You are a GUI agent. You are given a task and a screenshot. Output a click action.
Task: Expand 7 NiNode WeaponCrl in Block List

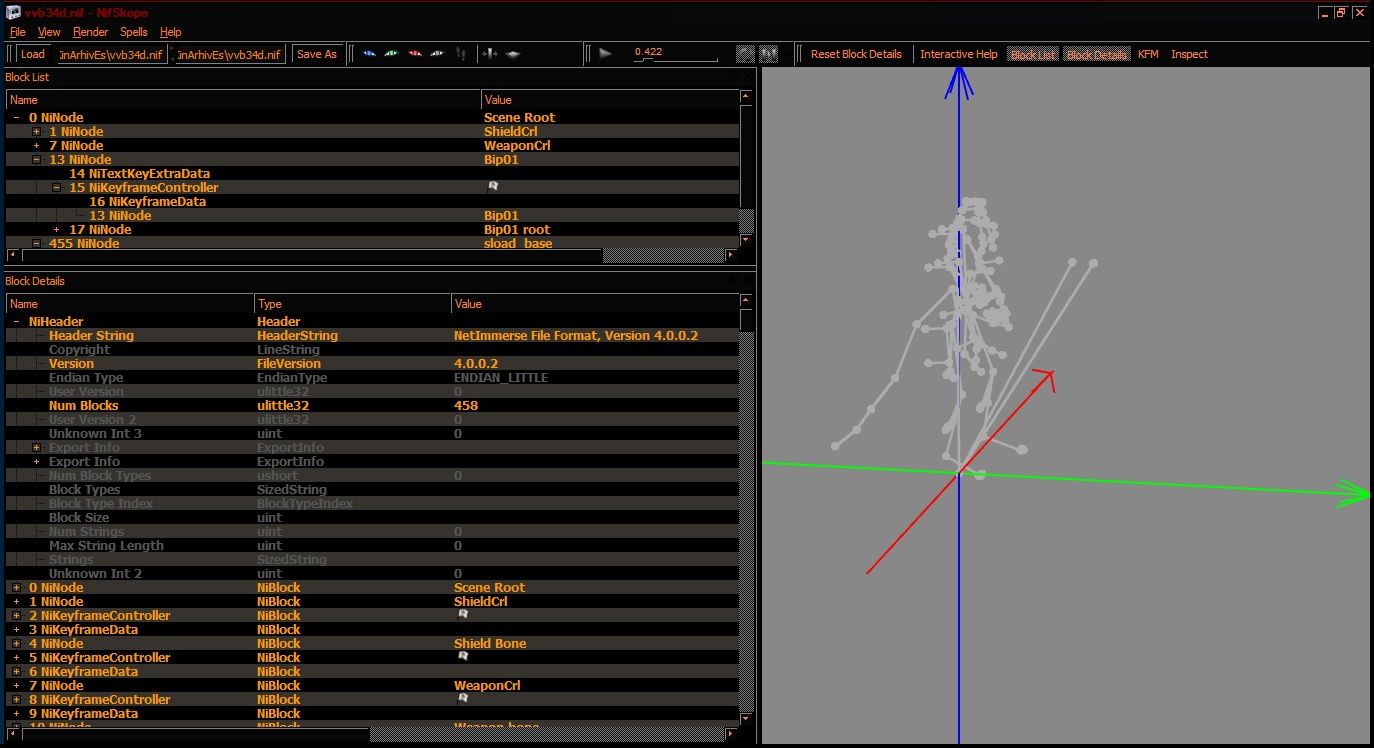click(x=37, y=146)
